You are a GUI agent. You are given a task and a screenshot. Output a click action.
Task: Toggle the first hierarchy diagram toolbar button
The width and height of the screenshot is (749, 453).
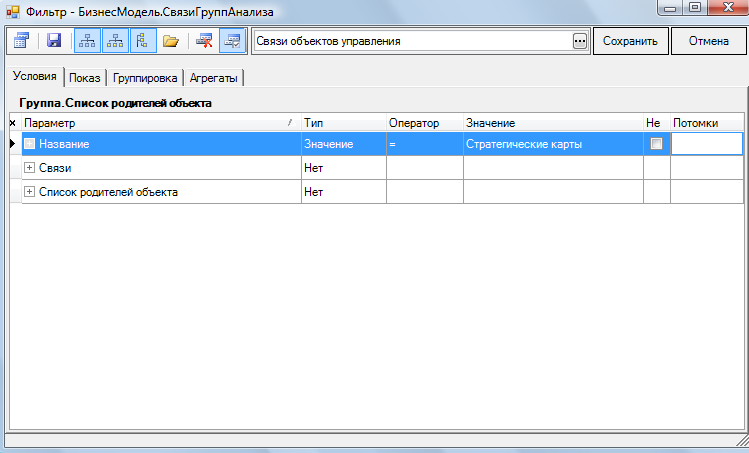[87, 41]
